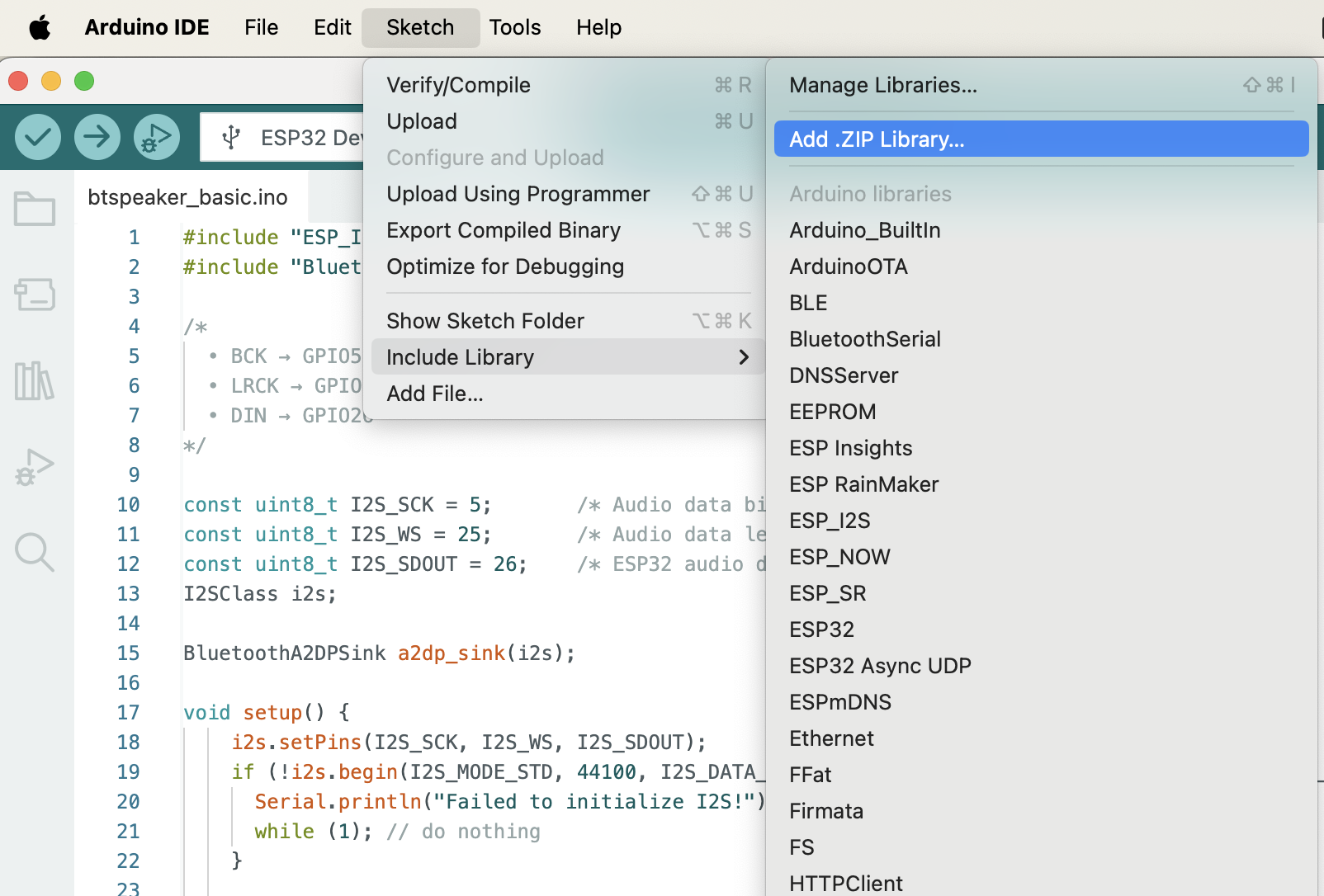The image size is (1324, 896).
Task: Open the Tools menu
Action: [515, 27]
